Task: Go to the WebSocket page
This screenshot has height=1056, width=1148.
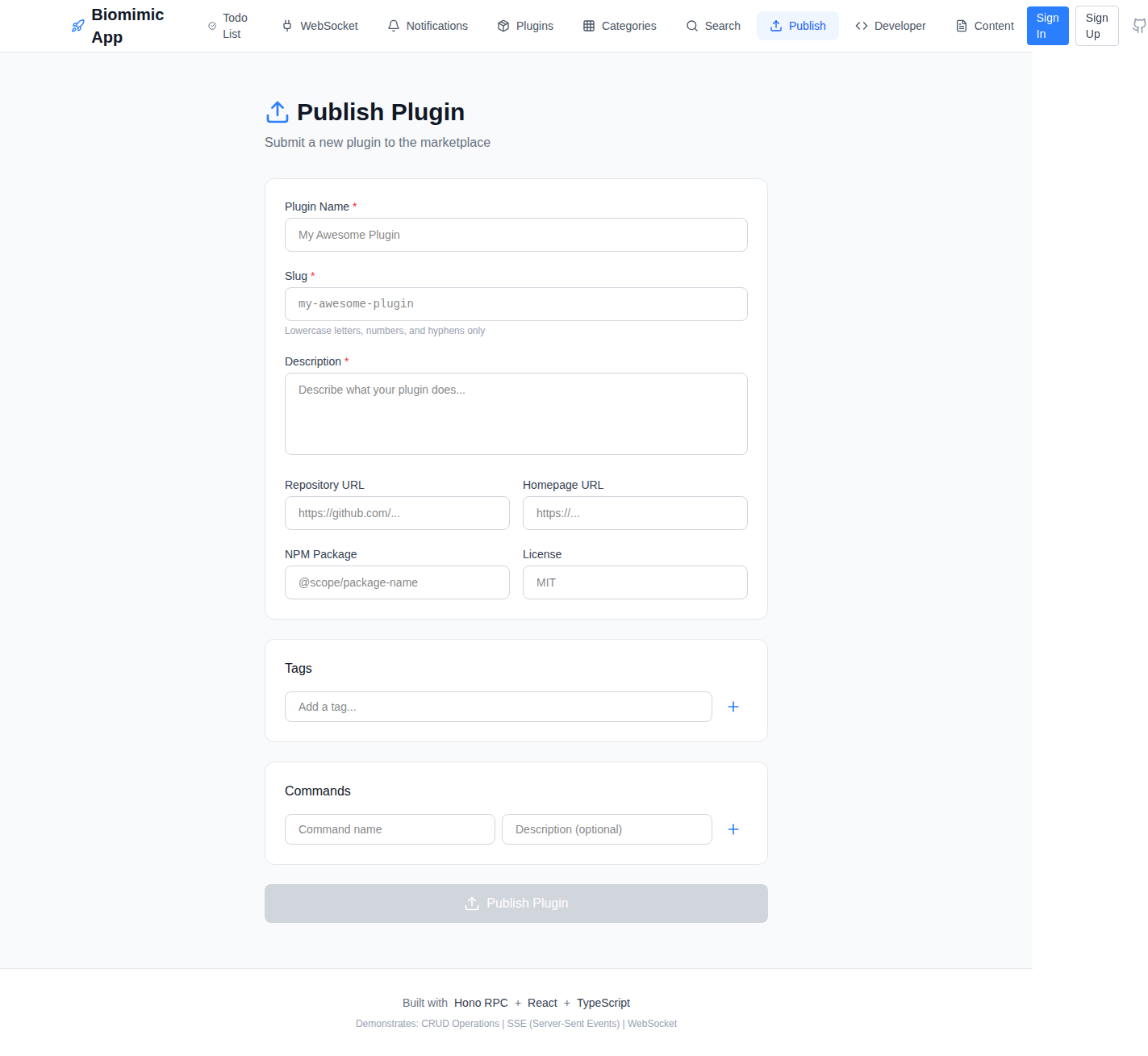Action: pos(320,26)
